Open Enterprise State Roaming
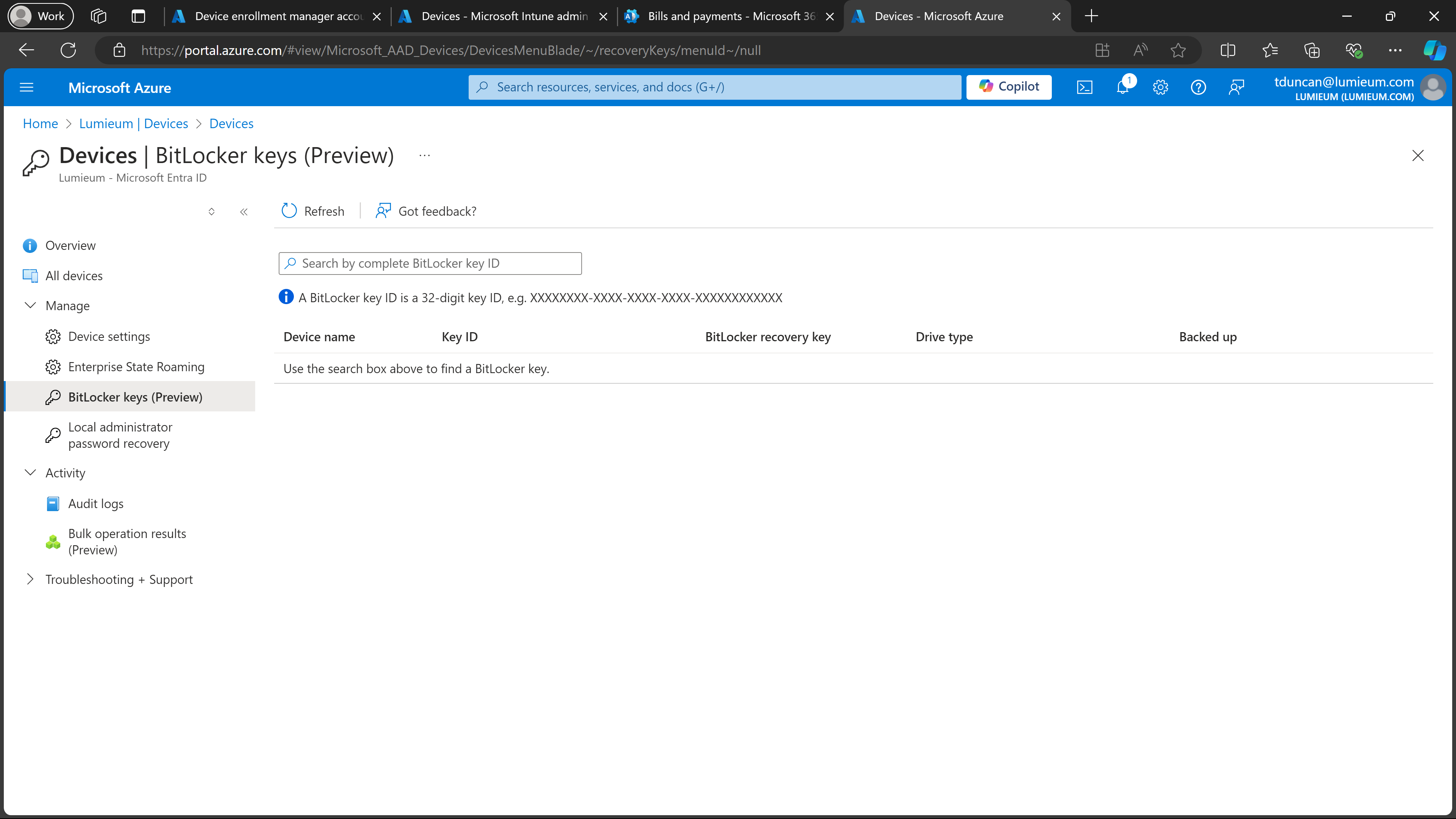 (136, 367)
